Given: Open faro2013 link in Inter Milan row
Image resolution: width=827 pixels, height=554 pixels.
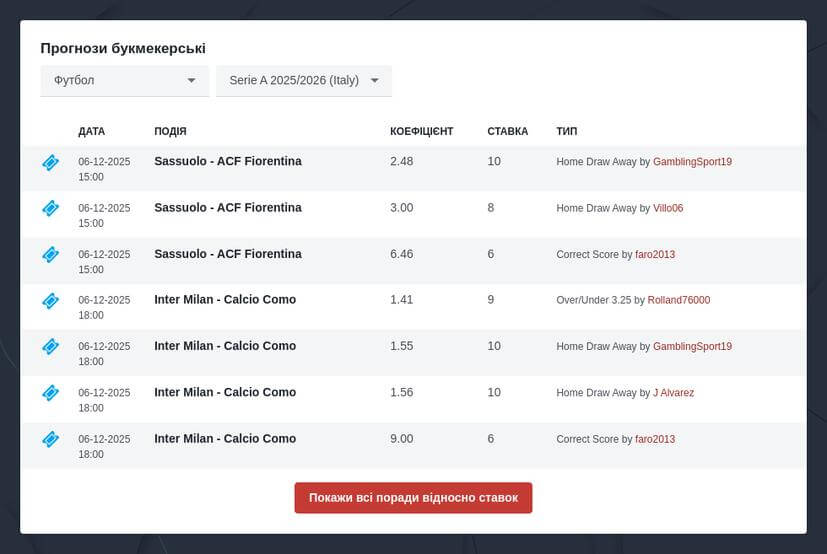Looking at the screenshot, I should 655,439.
